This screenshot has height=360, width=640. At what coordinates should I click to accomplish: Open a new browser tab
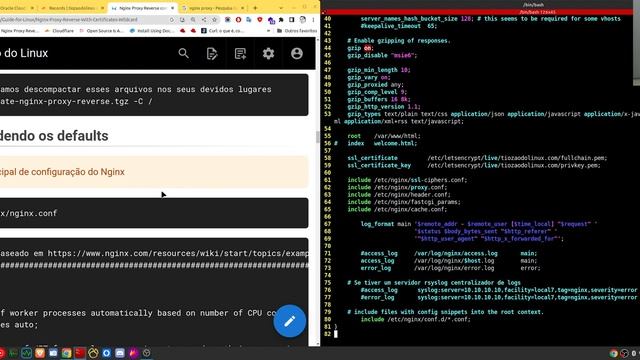click(255, 8)
